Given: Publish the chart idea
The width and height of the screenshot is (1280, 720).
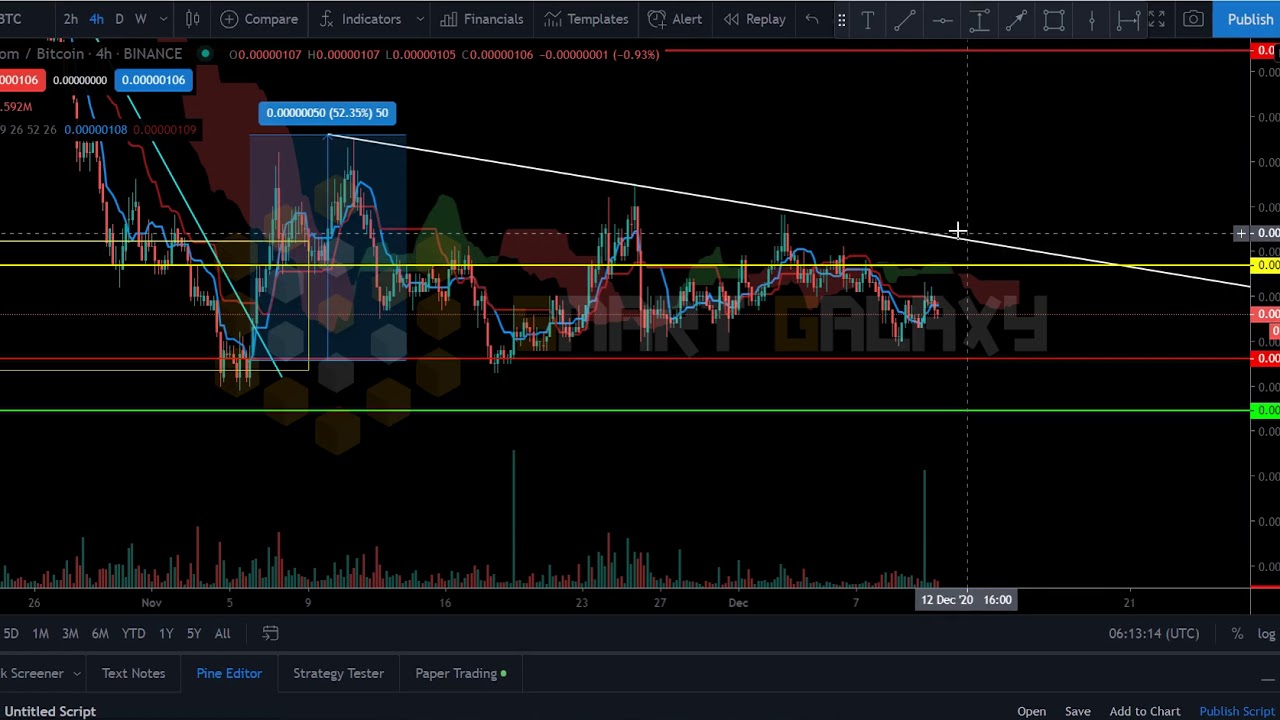Looking at the screenshot, I should click(1249, 19).
